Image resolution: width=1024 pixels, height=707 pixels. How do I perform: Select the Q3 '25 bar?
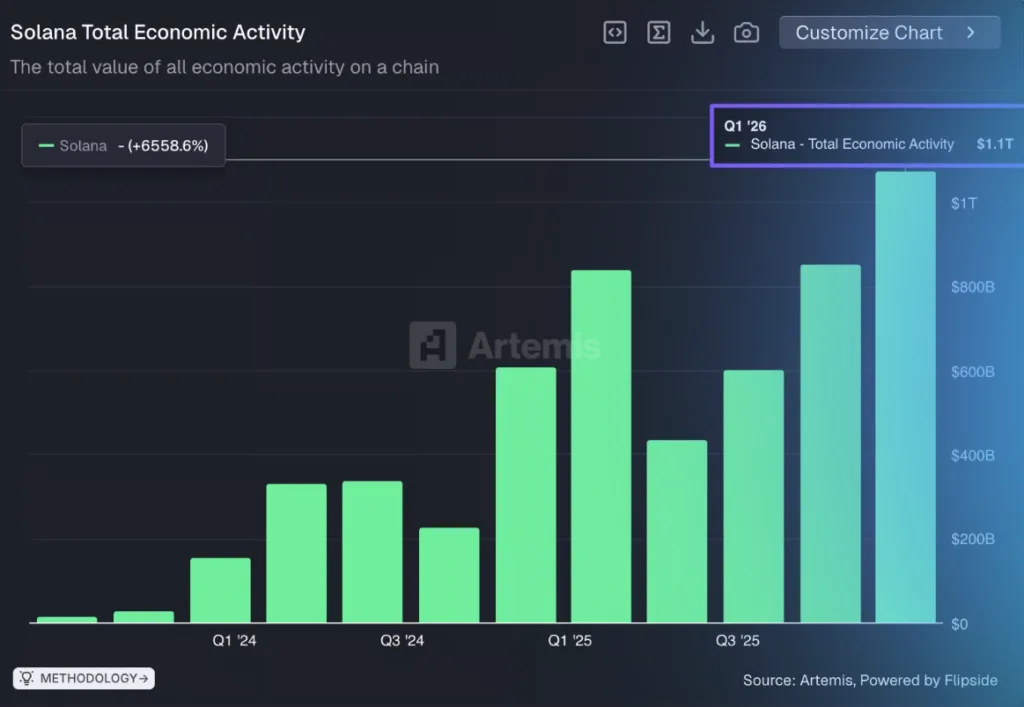click(753, 497)
